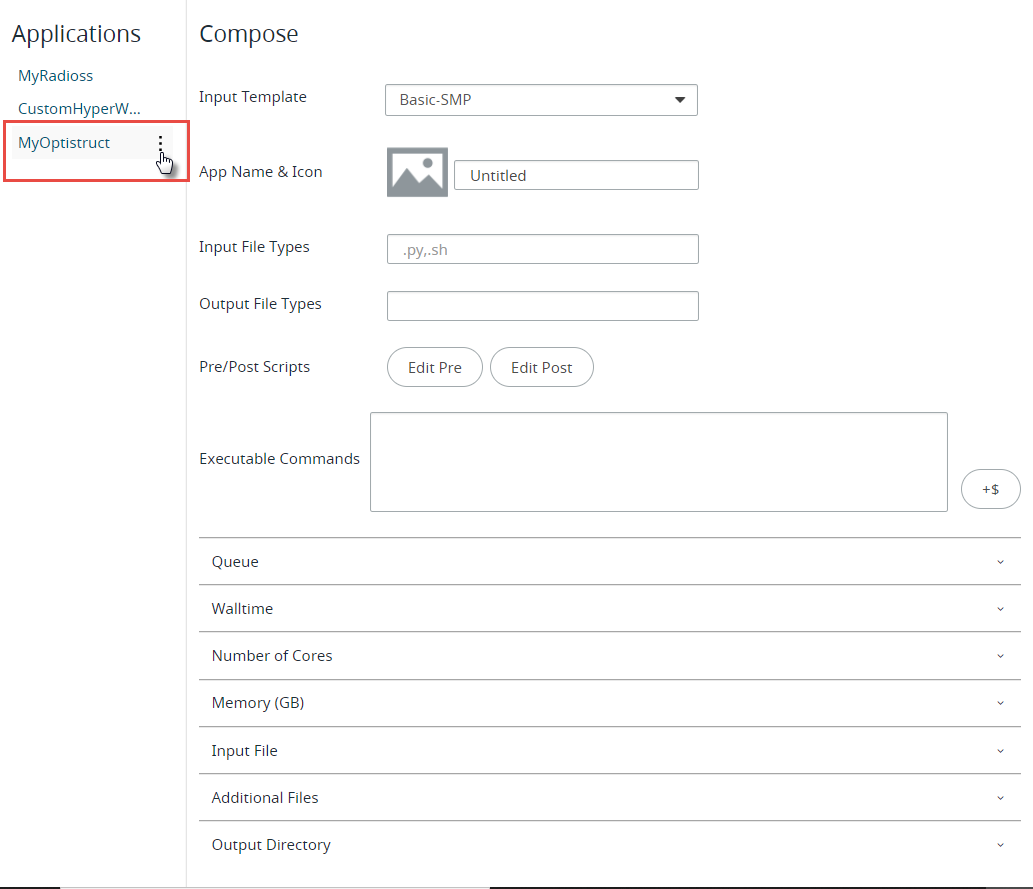Click the Output File Types label
Screen dimensions: 1033x889
[260, 304]
